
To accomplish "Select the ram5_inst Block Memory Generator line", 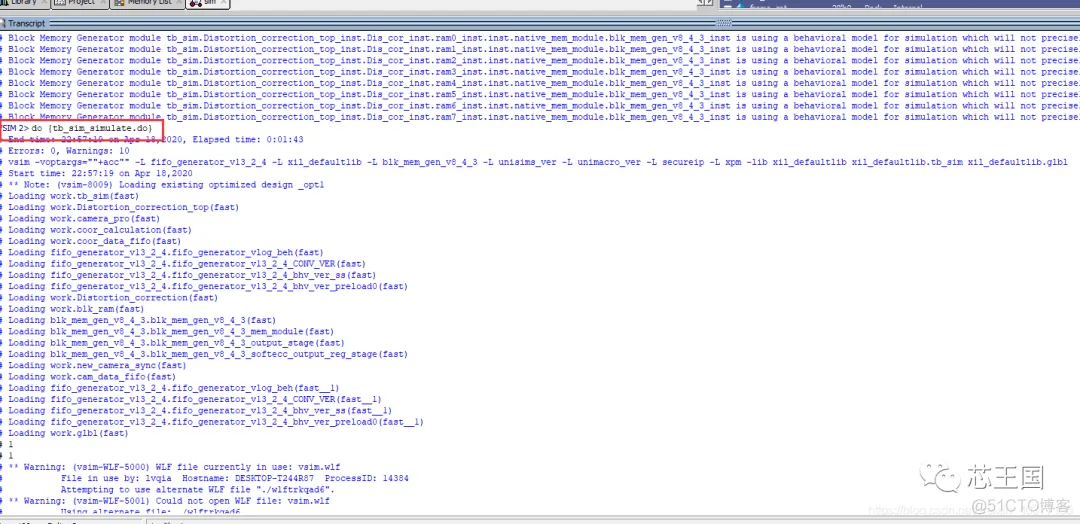I will pyautogui.click(x=540, y=94).
